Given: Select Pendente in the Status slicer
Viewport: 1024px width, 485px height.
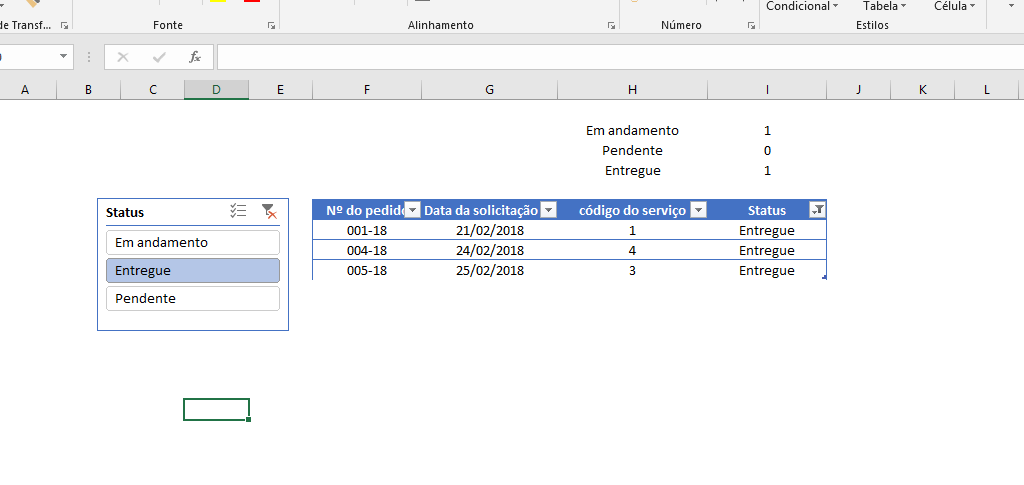Looking at the screenshot, I should click(x=193, y=298).
